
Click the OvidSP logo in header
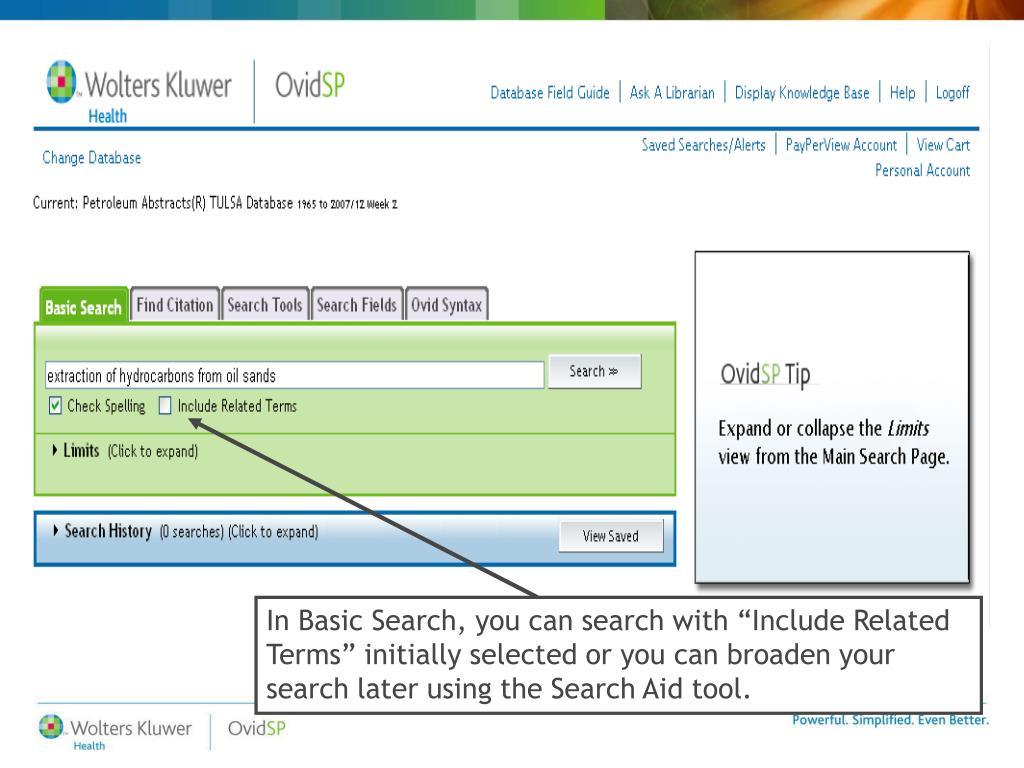pyautogui.click(x=310, y=85)
